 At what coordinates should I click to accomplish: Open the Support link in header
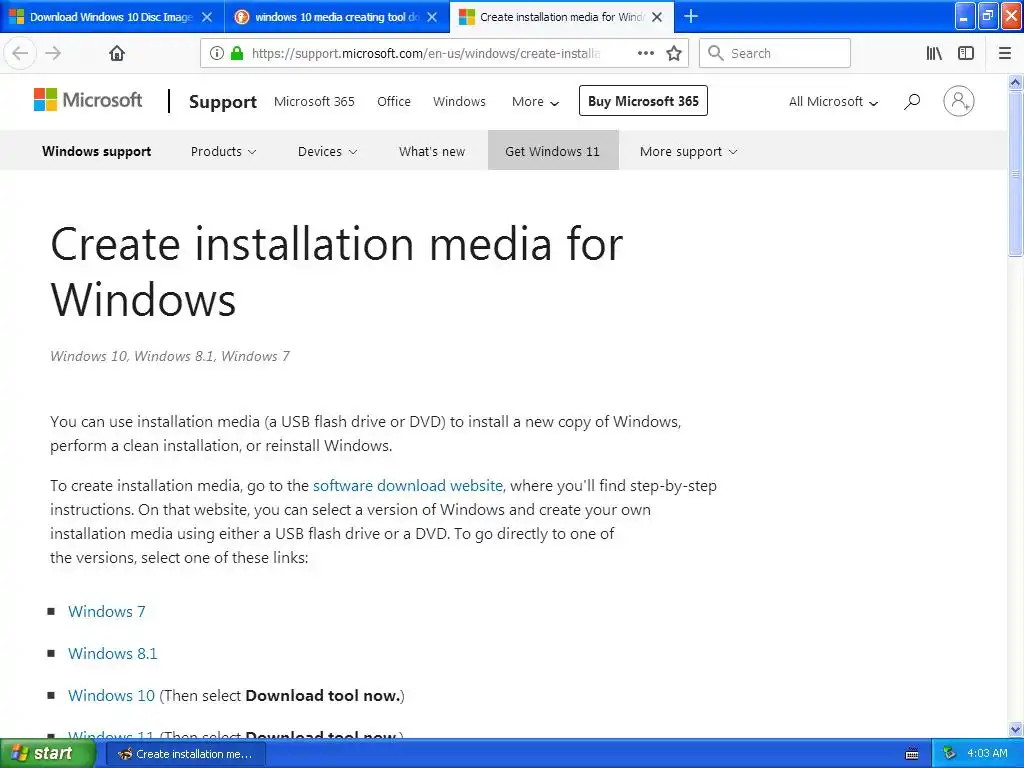click(x=223, y=102)
